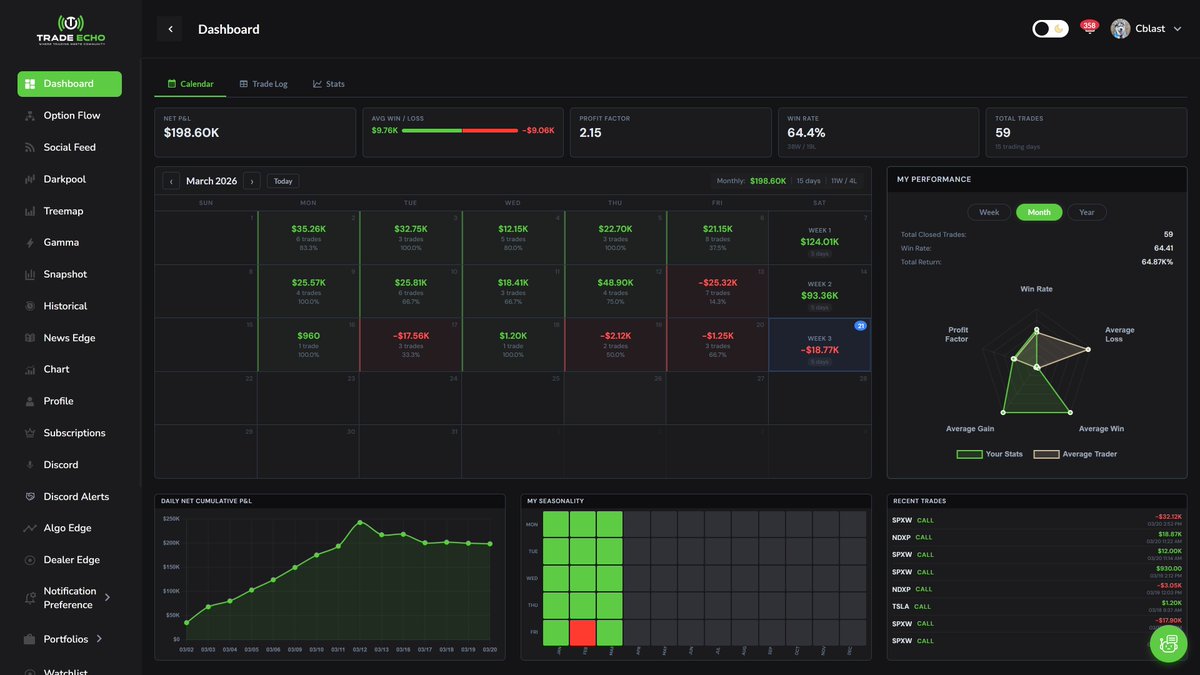Switch to the Trade Log tab
Image resolution: width=1200 pixels, height=675 pixels.
pyautogui.click(x=263, y=84)
